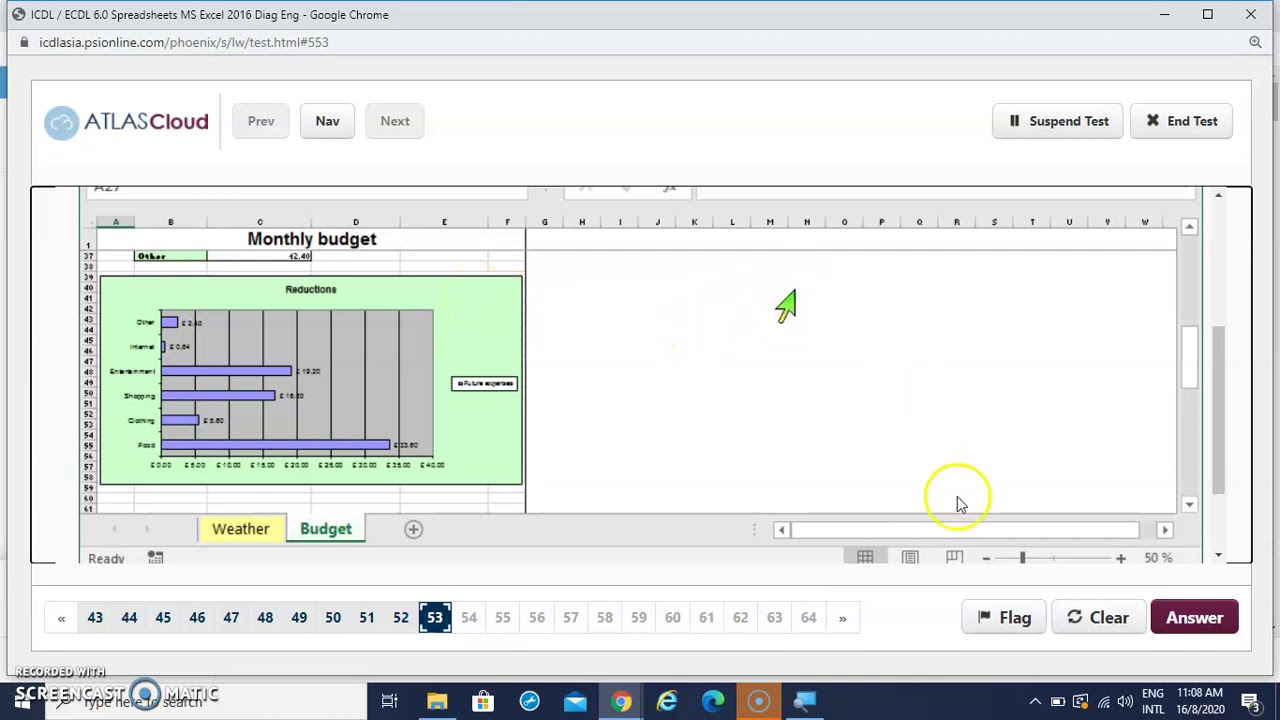Open Task View in the taskbar
Screen dimensions: 1280x720
tap(390, 701)
